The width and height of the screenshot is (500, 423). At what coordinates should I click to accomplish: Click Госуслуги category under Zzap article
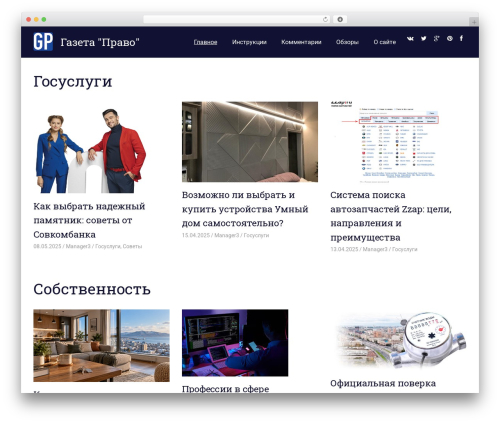[x=405, y=249]
